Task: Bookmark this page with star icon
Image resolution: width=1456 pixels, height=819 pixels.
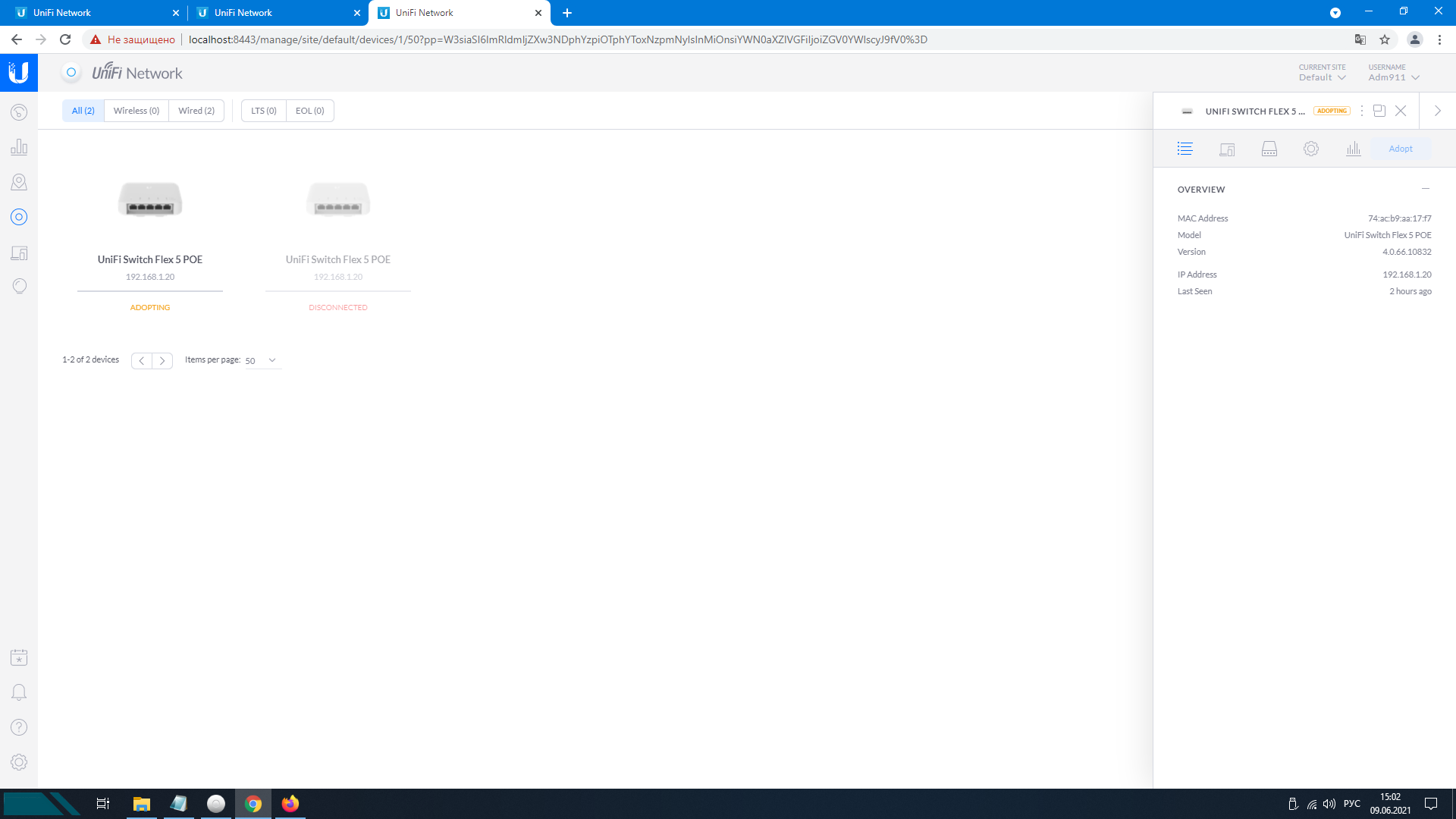Action: (1385, 39)
